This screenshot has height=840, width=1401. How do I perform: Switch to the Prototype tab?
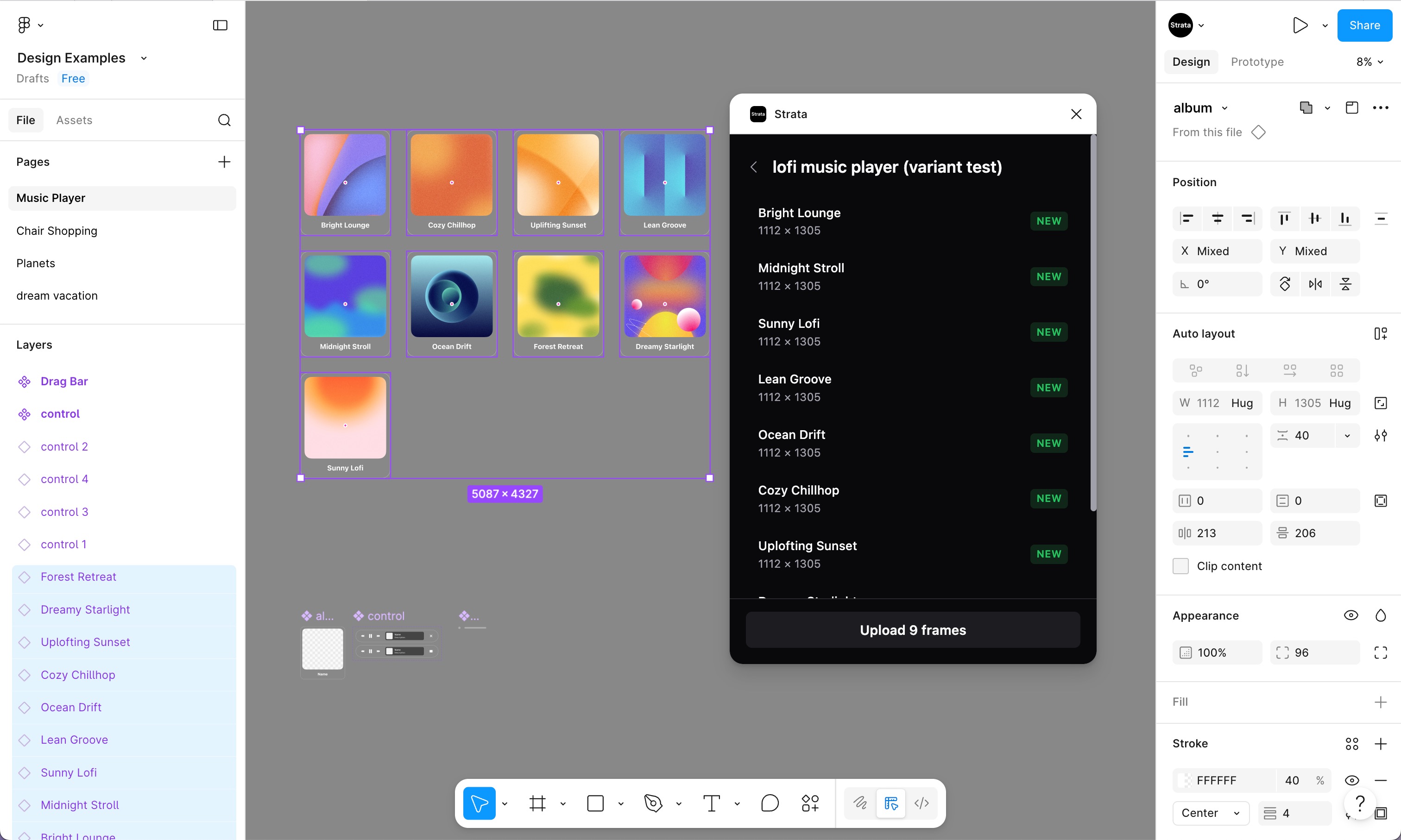[1257, 62]
